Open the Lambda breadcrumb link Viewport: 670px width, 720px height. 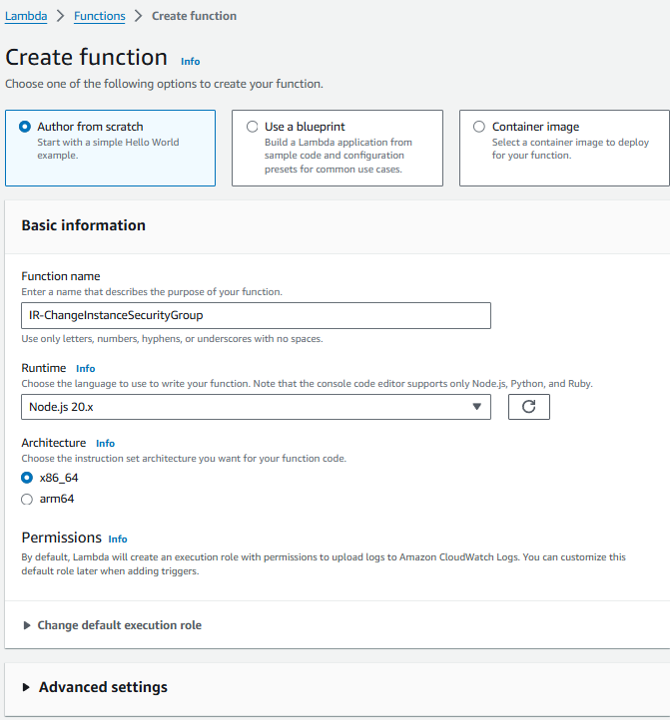(x=26, y=16)
